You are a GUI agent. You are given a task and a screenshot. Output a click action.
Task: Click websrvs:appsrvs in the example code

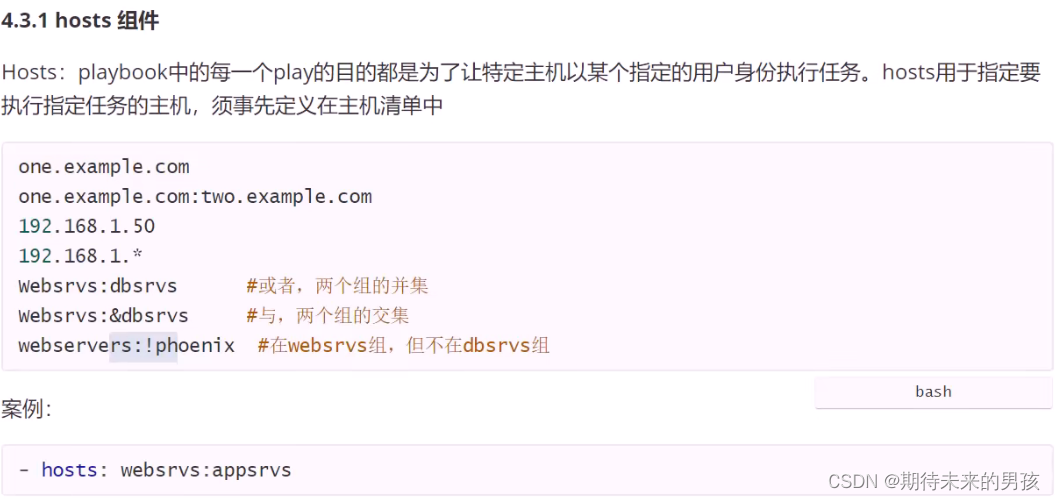[x=206, y=469]
